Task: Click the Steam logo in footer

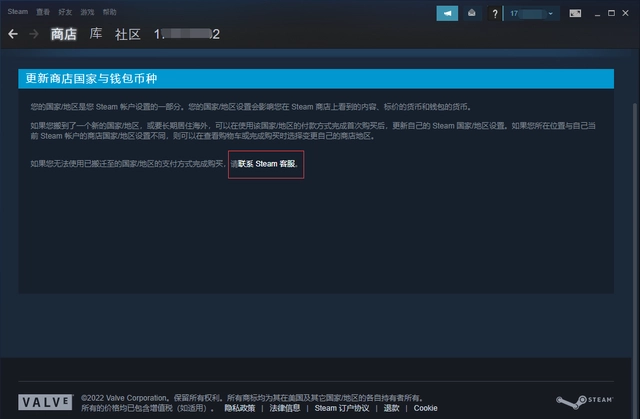Action: (x=588, y=402)
